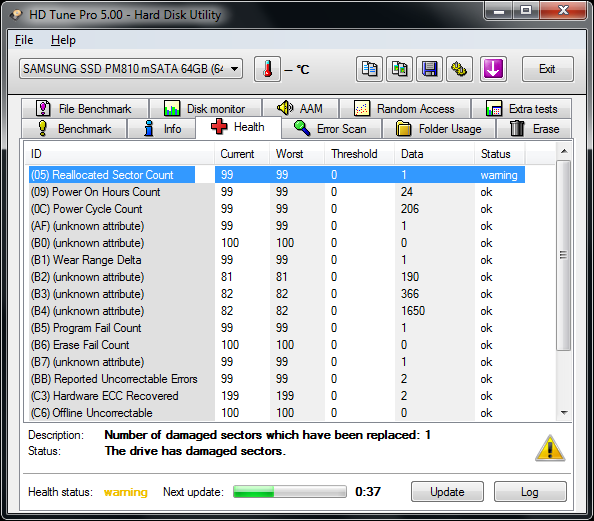Open the Samsung SSD drive dropdown
Screen dimensions: 594x521
coord(131,69)
